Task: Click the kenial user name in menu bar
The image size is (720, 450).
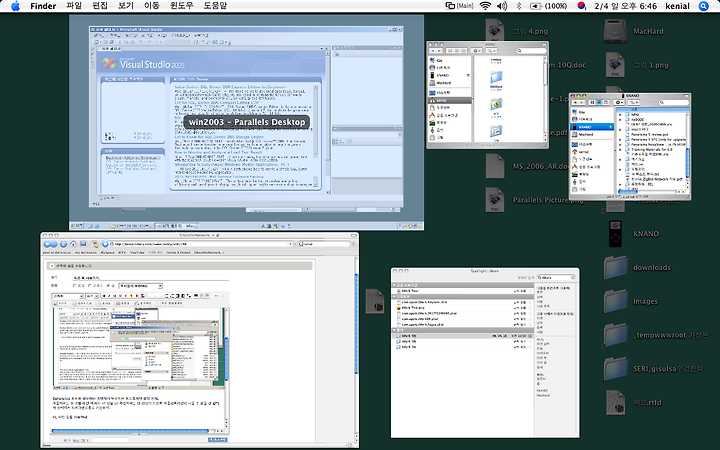Action: 678,6
